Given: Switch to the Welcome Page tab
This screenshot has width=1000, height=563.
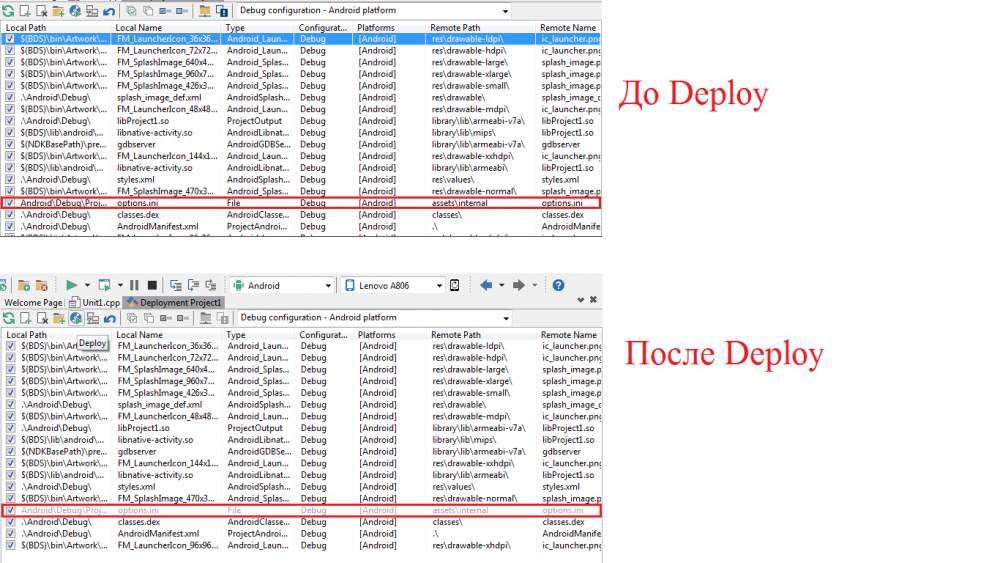Looking at the screenshot, I should 33,302.
